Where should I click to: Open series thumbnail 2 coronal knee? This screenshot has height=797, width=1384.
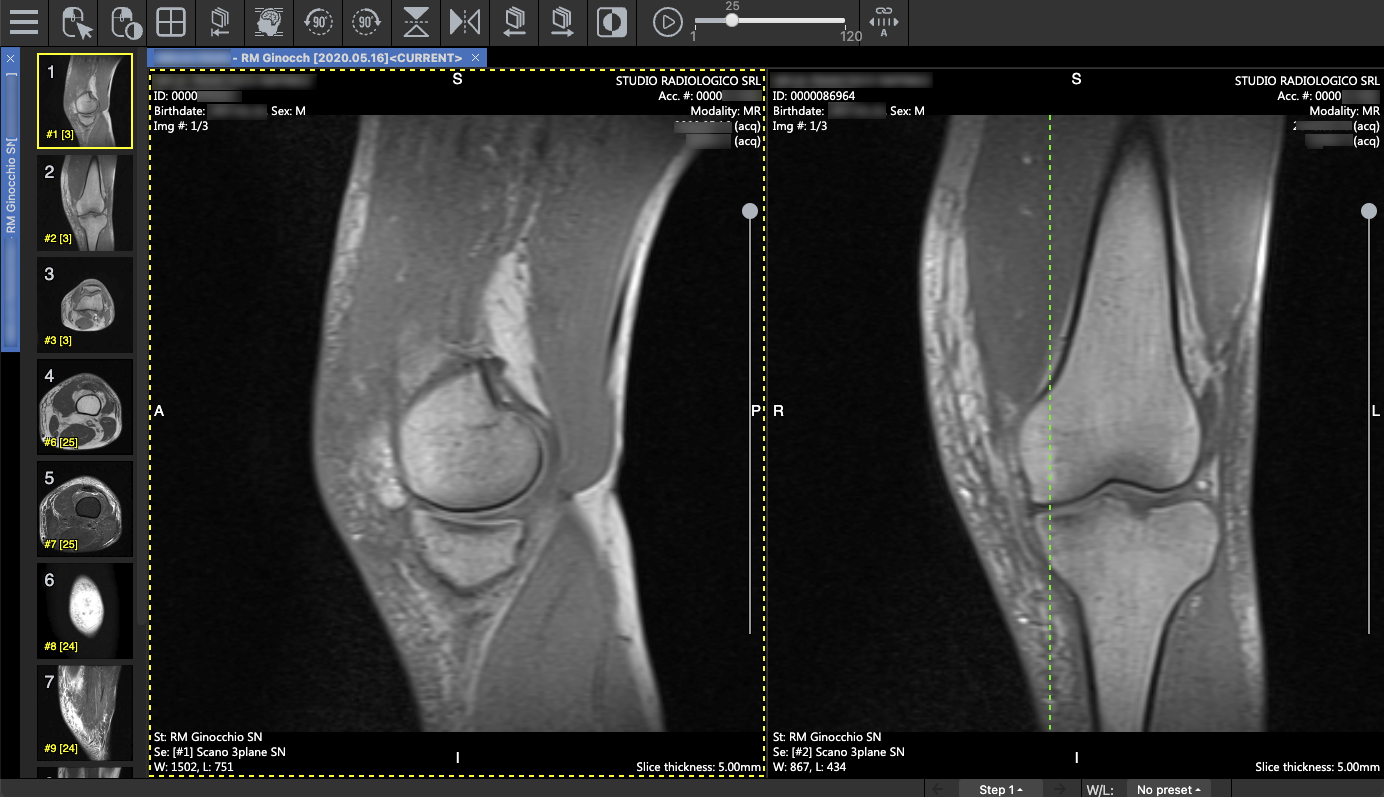point(85,203)
